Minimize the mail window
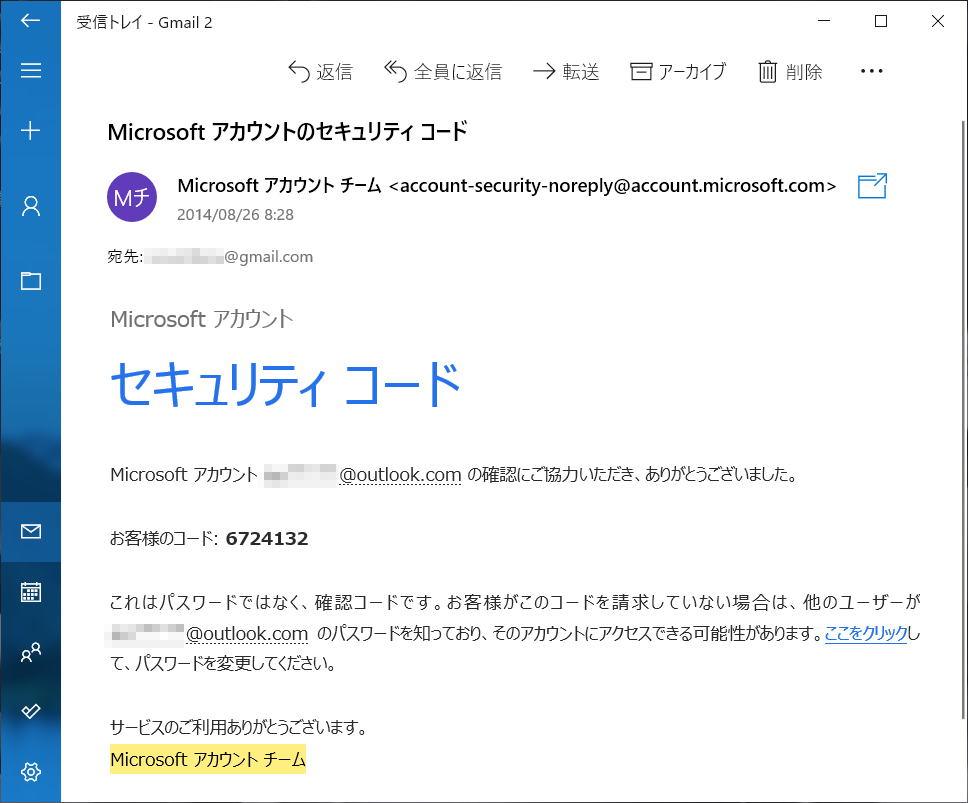968x803 pixels. (824, 21)
